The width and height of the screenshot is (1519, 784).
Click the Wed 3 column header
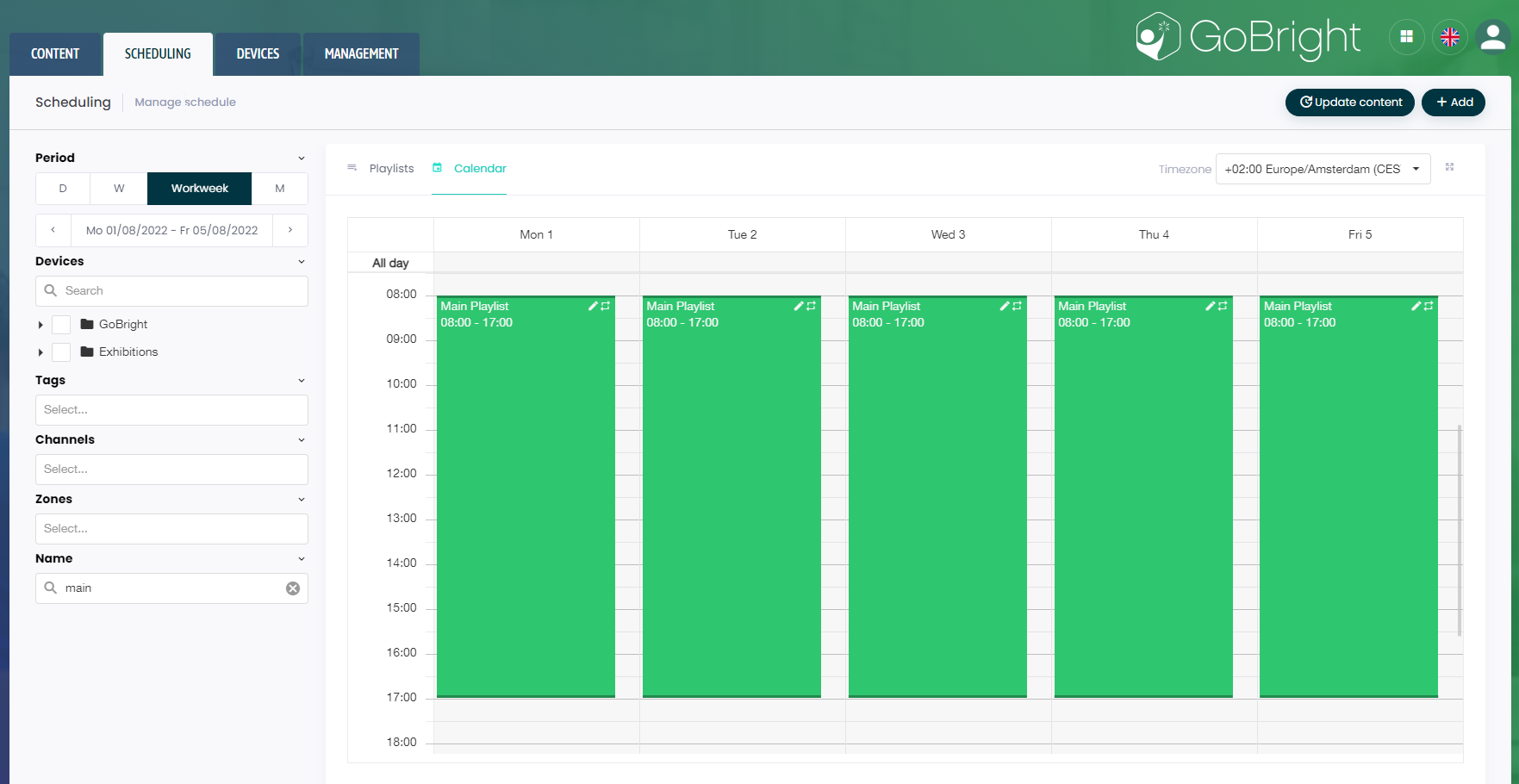(948, 234)
